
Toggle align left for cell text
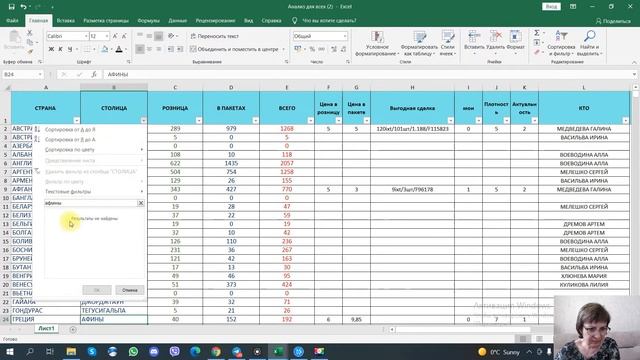pyautogui.click(x=140, y=49)
